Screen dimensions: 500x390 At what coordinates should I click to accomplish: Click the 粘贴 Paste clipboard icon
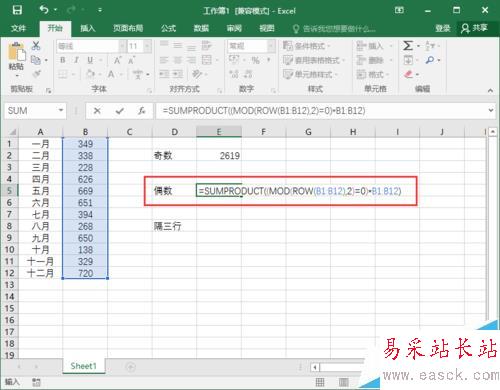pos(16,52)
